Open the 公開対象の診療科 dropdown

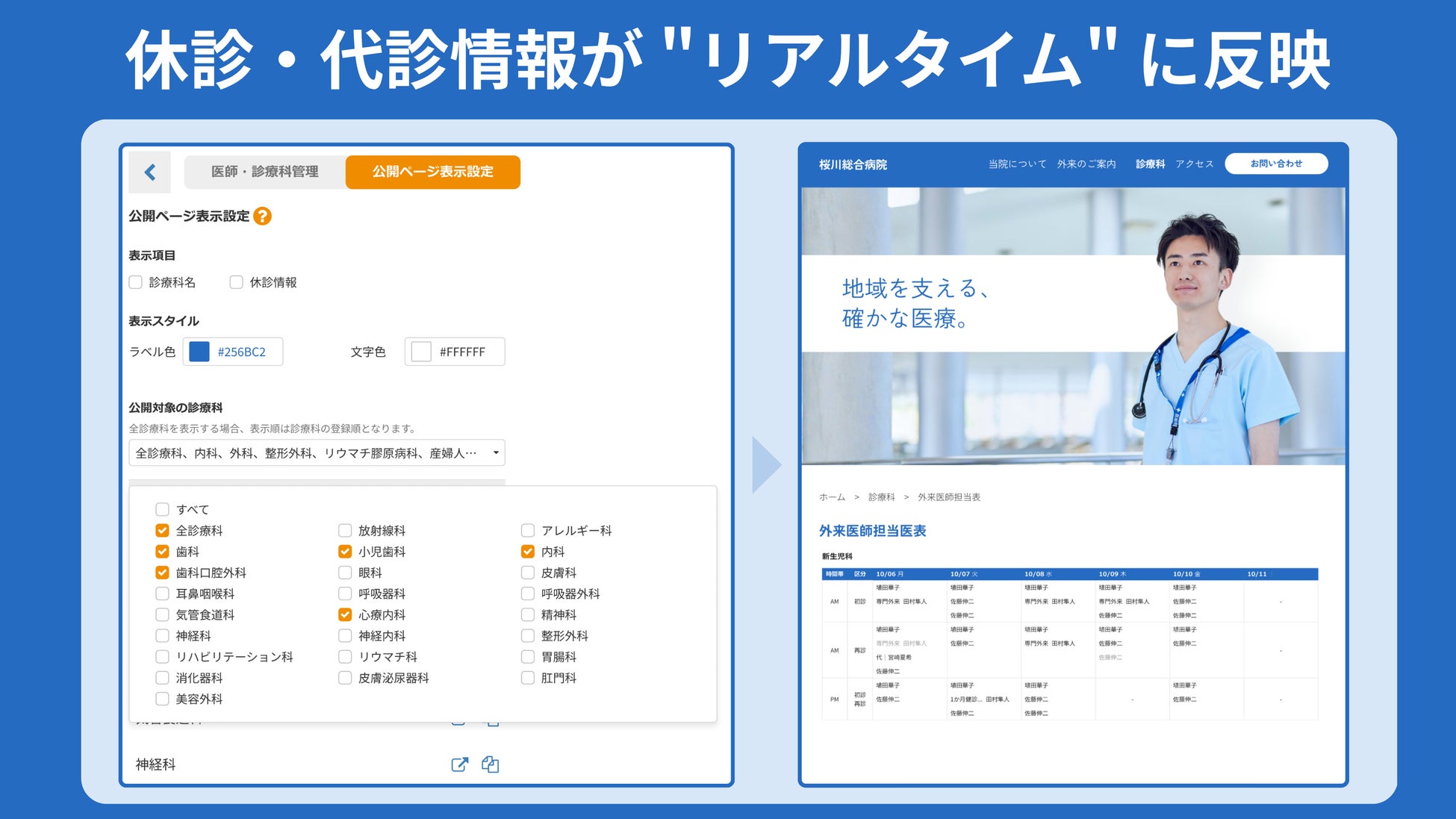pos(317,453)
